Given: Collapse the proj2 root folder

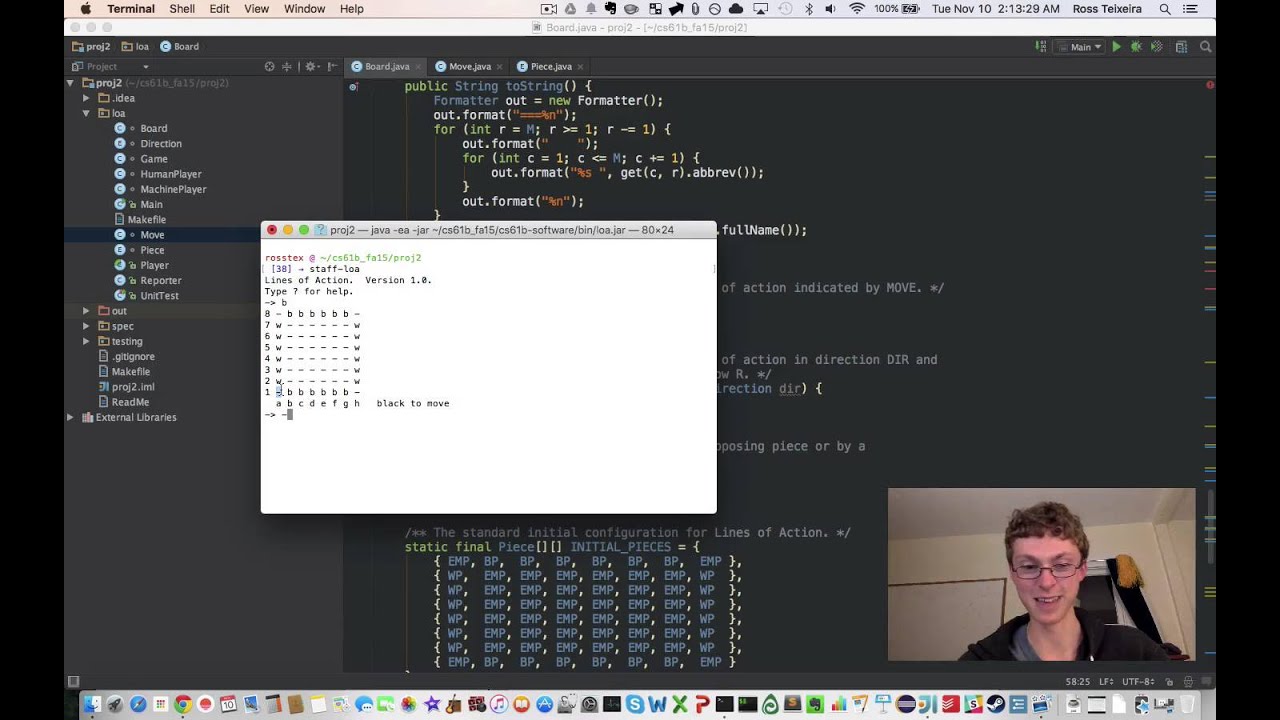Looking at the screenshot, I should (71, 83).
